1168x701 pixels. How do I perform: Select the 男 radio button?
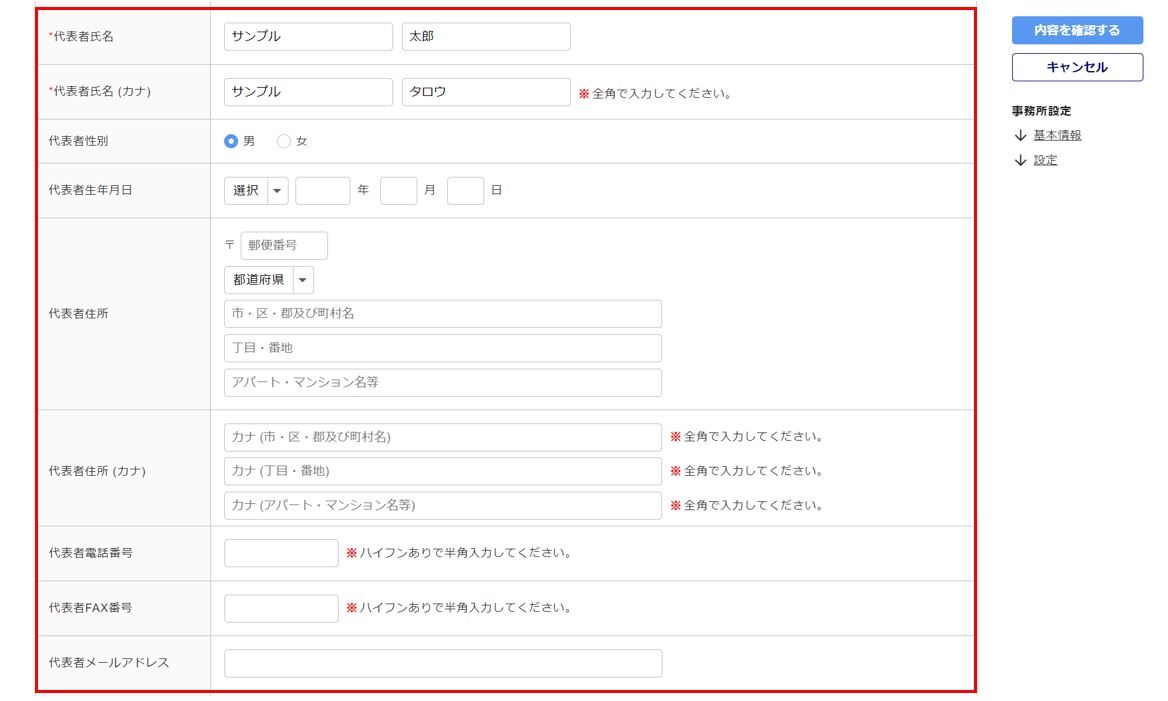point(231,141)
